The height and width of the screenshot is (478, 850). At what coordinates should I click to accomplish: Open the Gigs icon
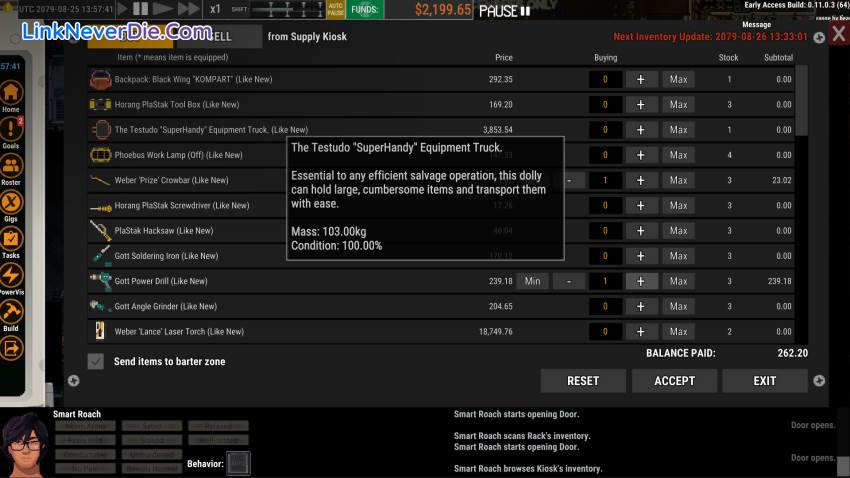11,203
